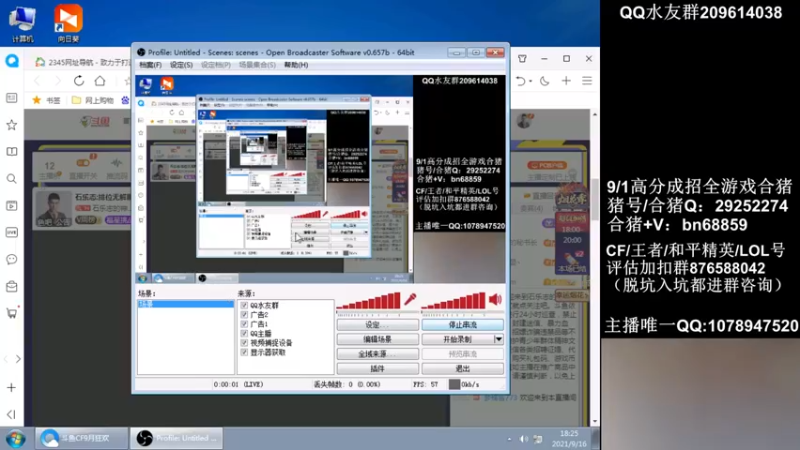The width and height of the screenshot is (800, 450).
Task: Open the 计算机 desktop icon
Action: coord(22,23)
